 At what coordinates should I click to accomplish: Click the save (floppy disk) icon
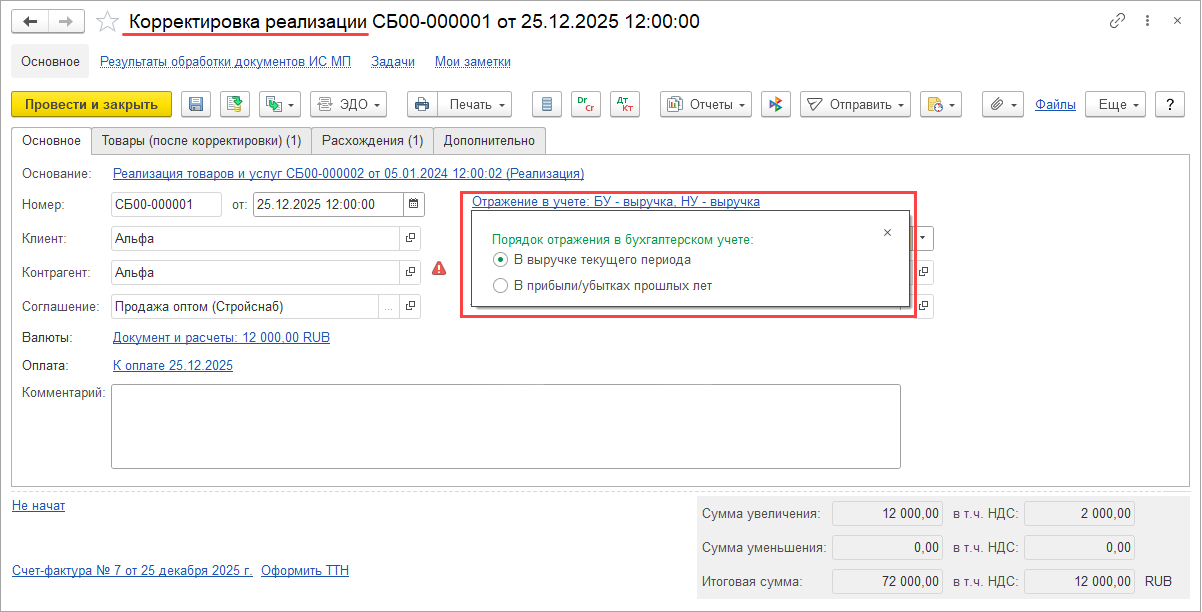click(x=196, y=104)
